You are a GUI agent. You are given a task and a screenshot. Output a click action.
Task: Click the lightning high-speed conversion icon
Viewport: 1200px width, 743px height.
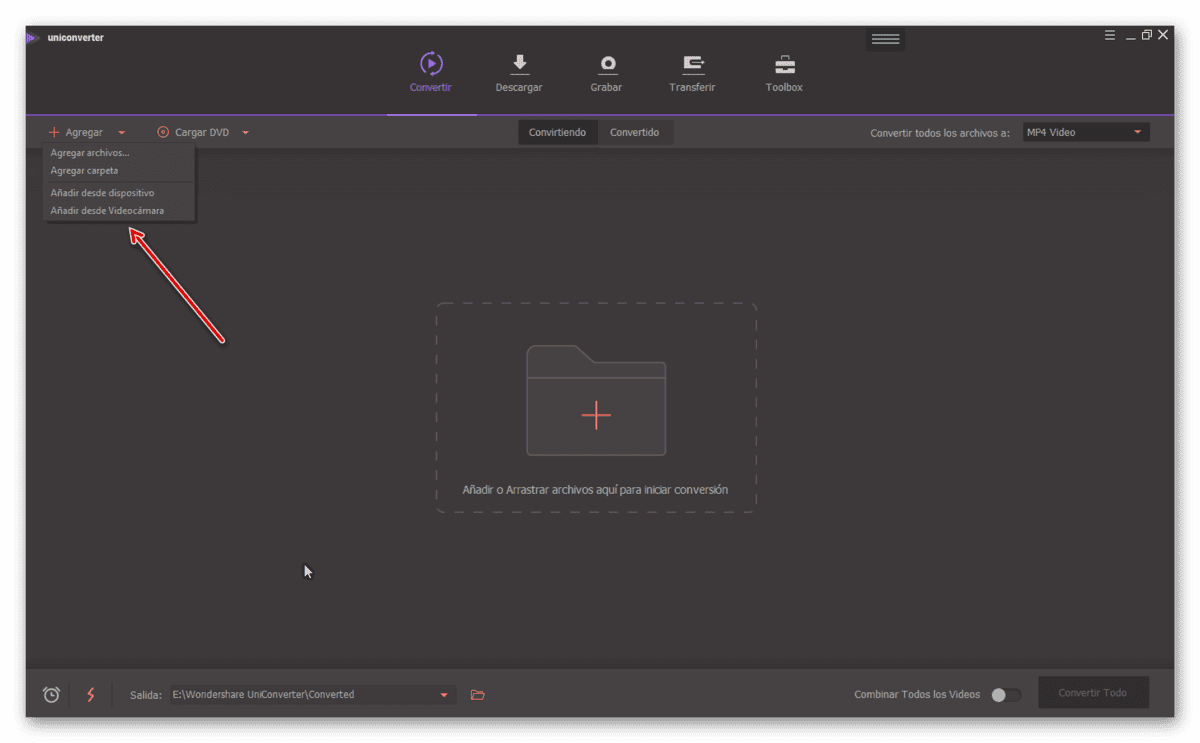point(91,694)
